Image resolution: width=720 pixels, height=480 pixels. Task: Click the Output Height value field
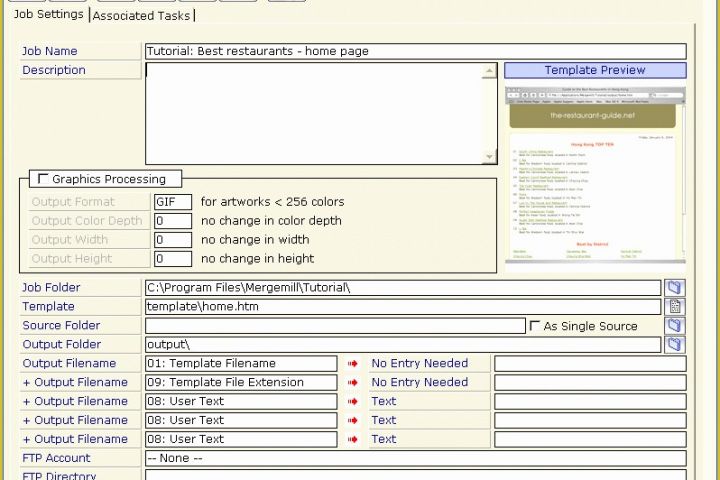(x=173, y=259)
